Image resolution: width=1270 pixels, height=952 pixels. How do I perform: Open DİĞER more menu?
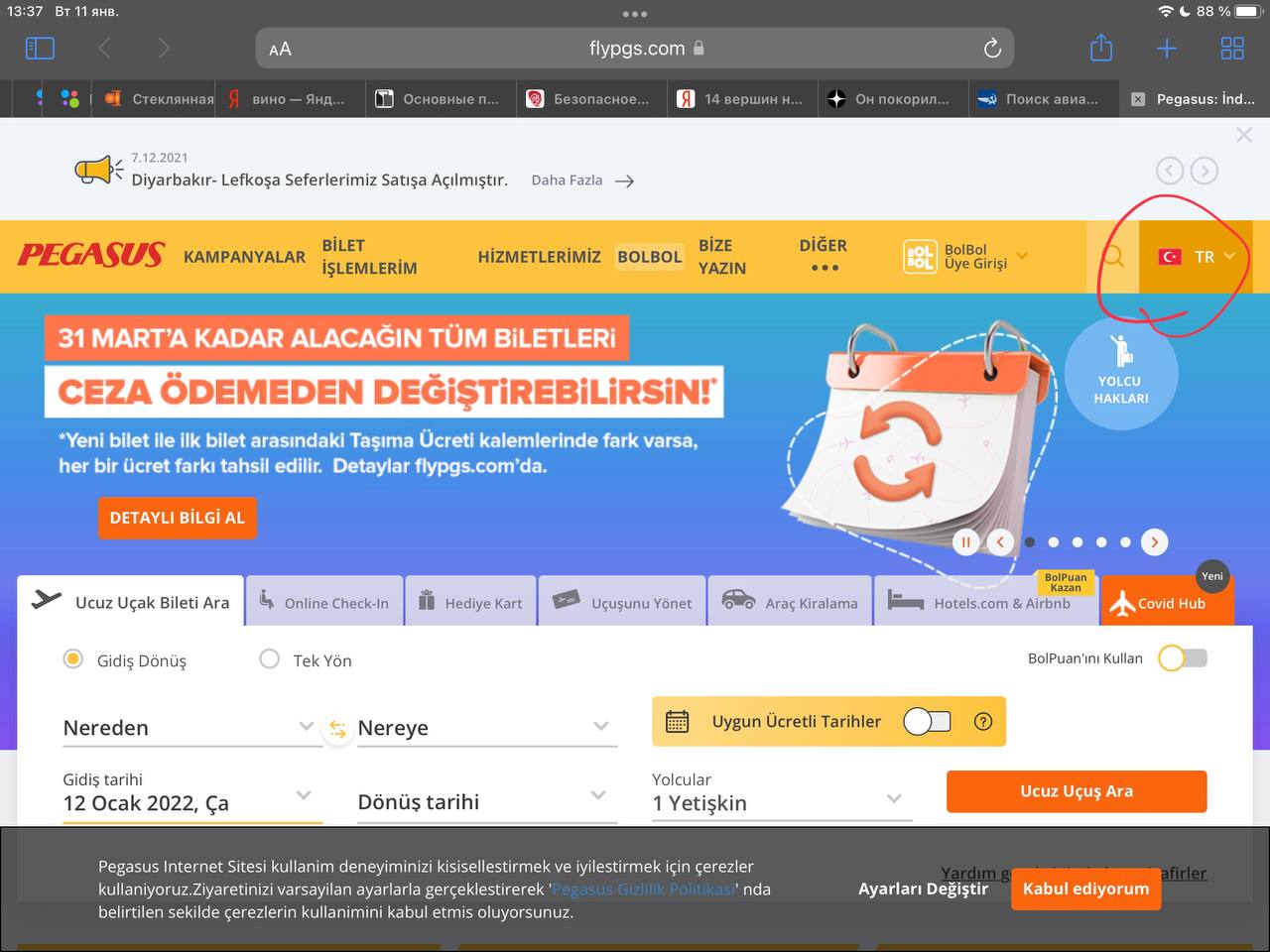pyautogui.click(x=824, y=256)
